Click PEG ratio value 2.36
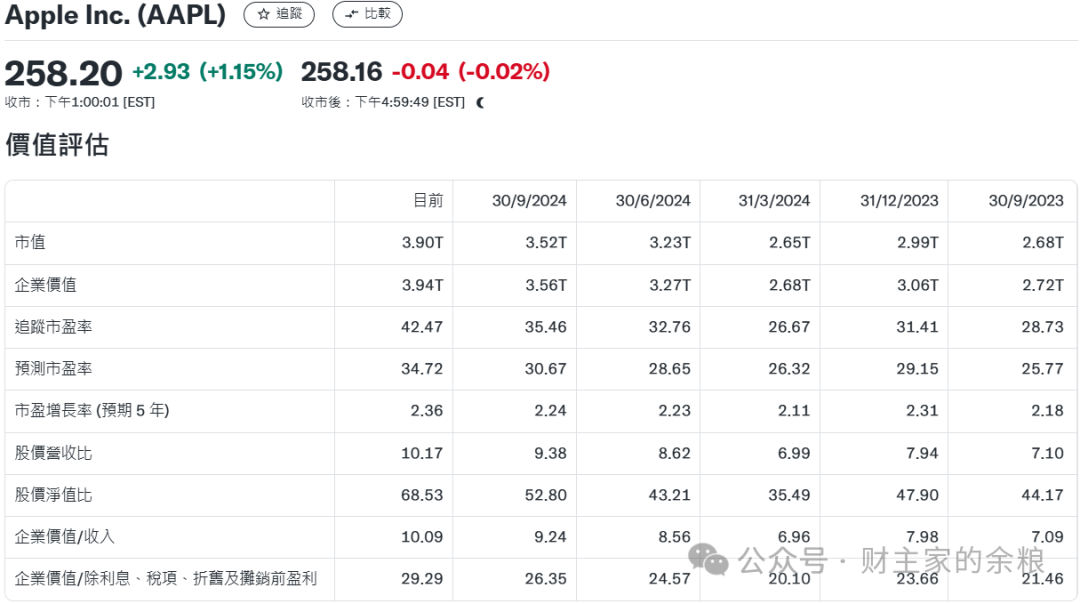The image size is (1080, 604). (x=427, y=410)
